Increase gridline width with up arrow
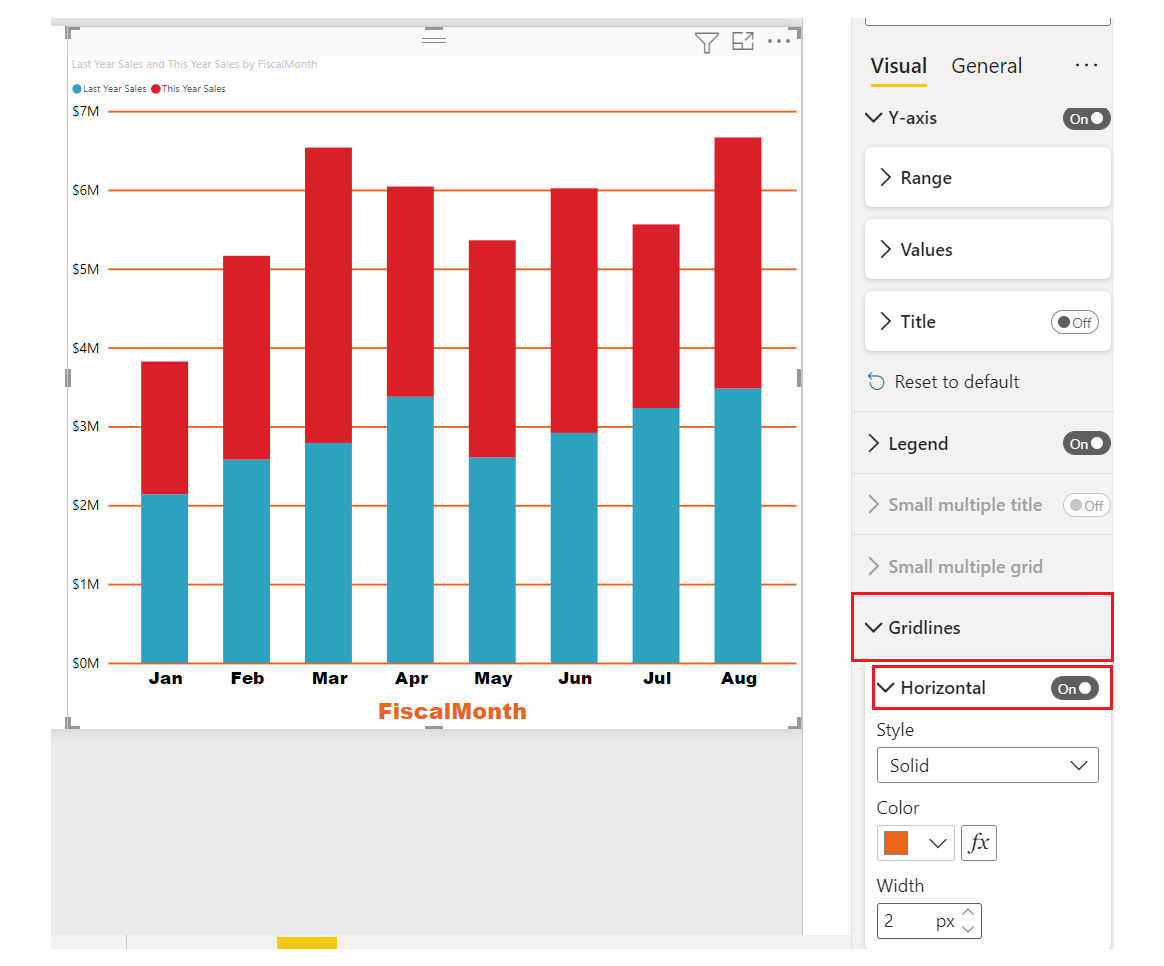 (x=968, y=913)
